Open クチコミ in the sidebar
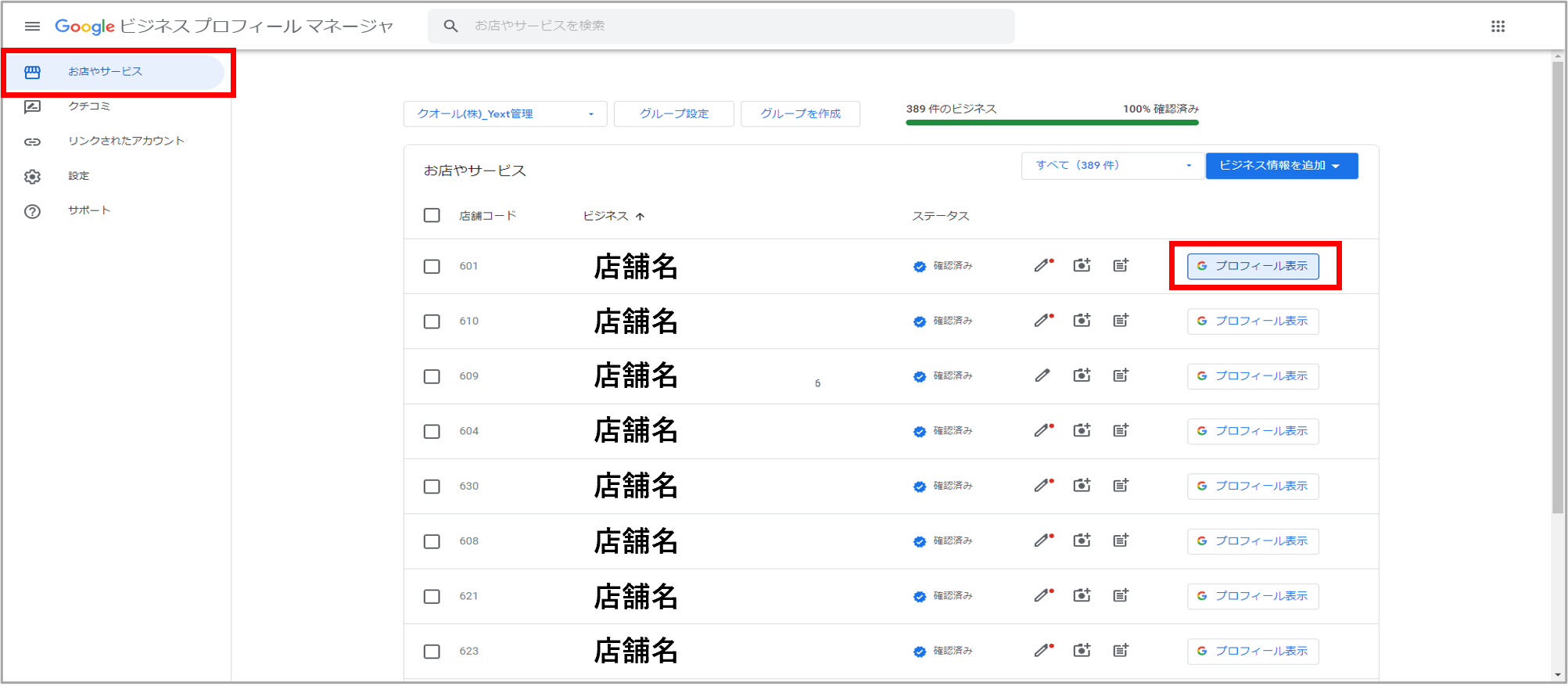 click(x=89, y=106)
